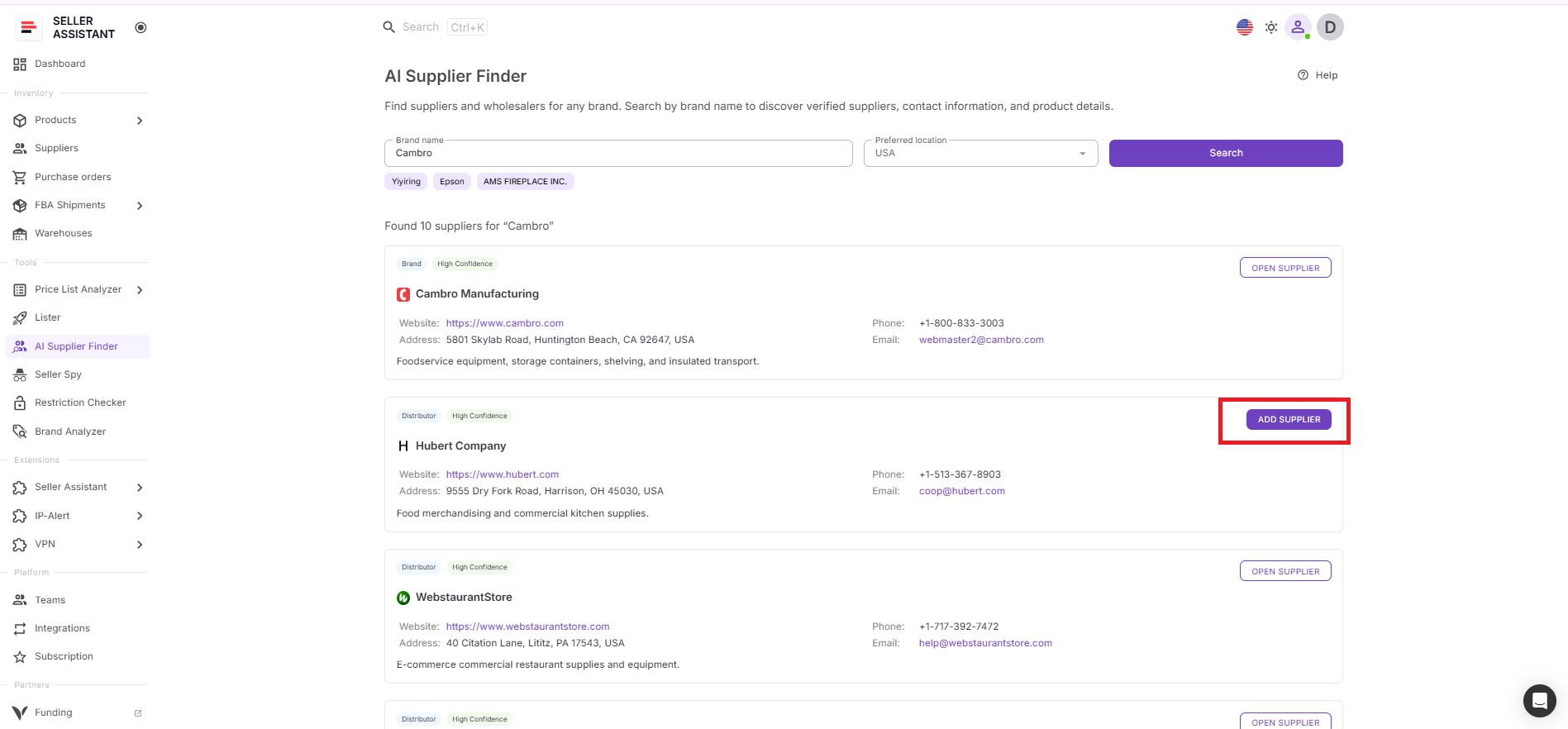Click the Help link
This screenshot has height=729, width=1568.
click(1318, 75)
